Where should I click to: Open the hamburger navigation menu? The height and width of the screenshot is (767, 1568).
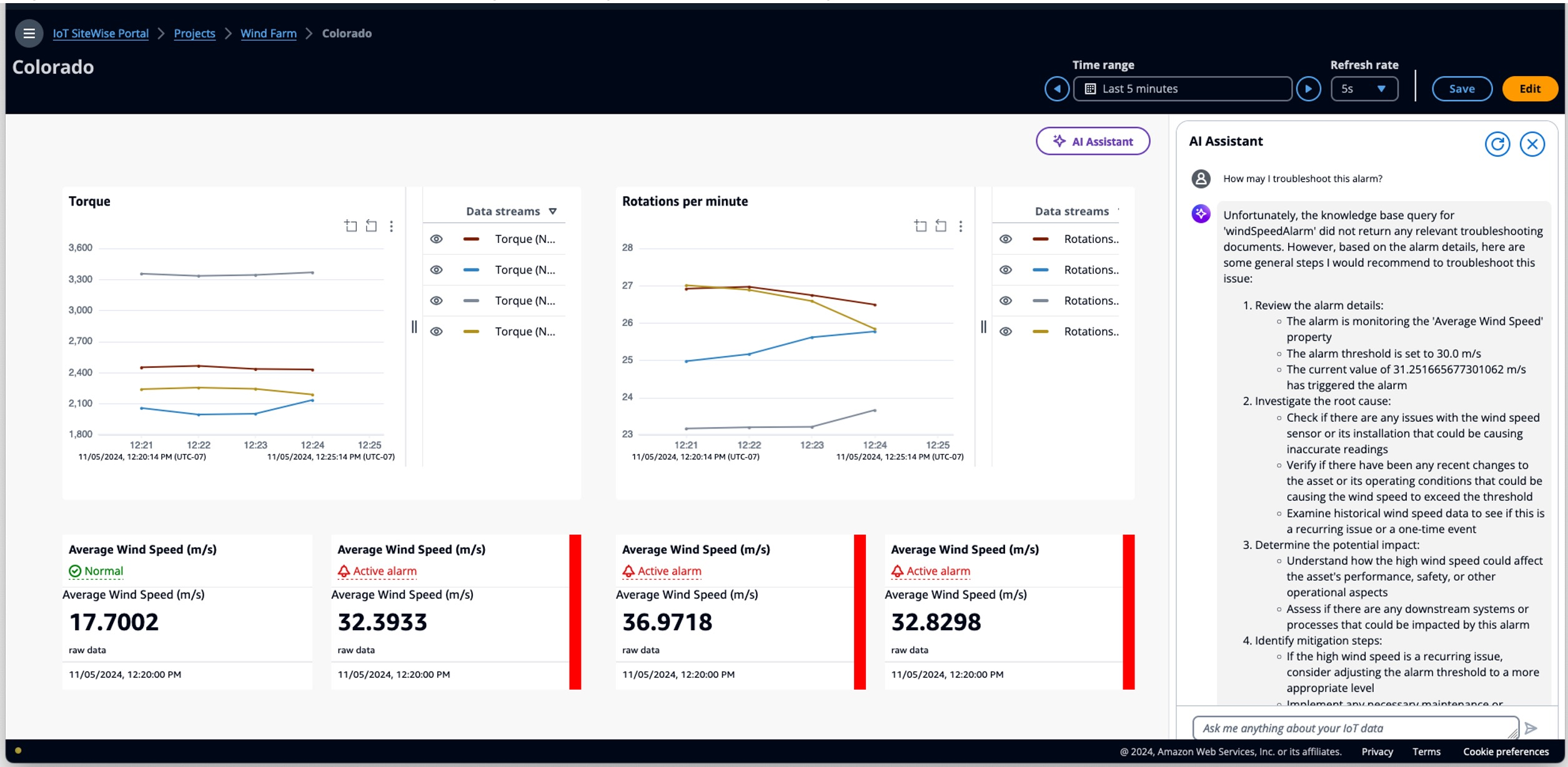[29, 33]
